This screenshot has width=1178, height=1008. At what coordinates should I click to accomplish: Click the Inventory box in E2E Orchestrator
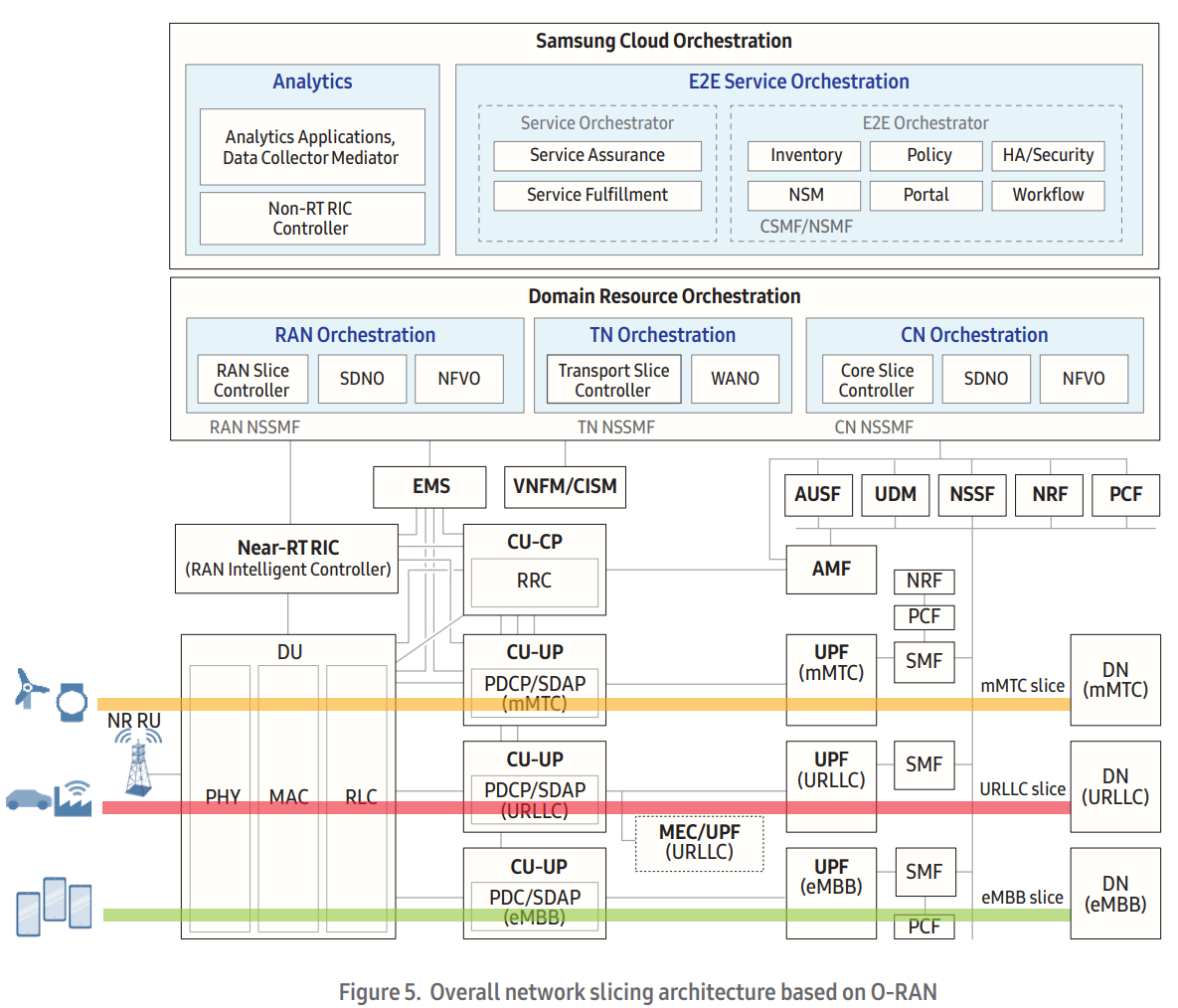(x=804, y=155)
